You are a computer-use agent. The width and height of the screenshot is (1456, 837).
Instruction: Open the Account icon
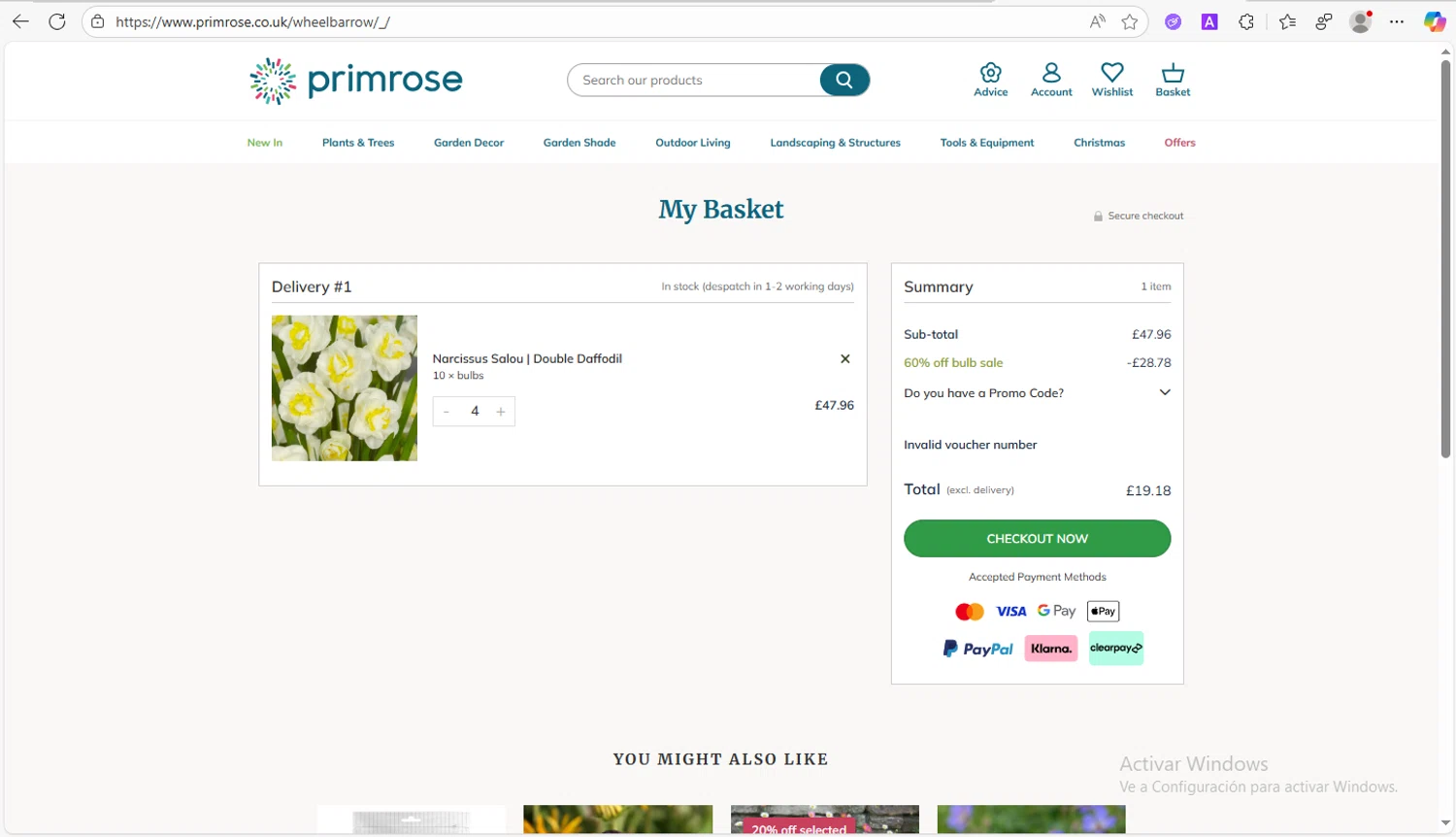point(1051,79)
